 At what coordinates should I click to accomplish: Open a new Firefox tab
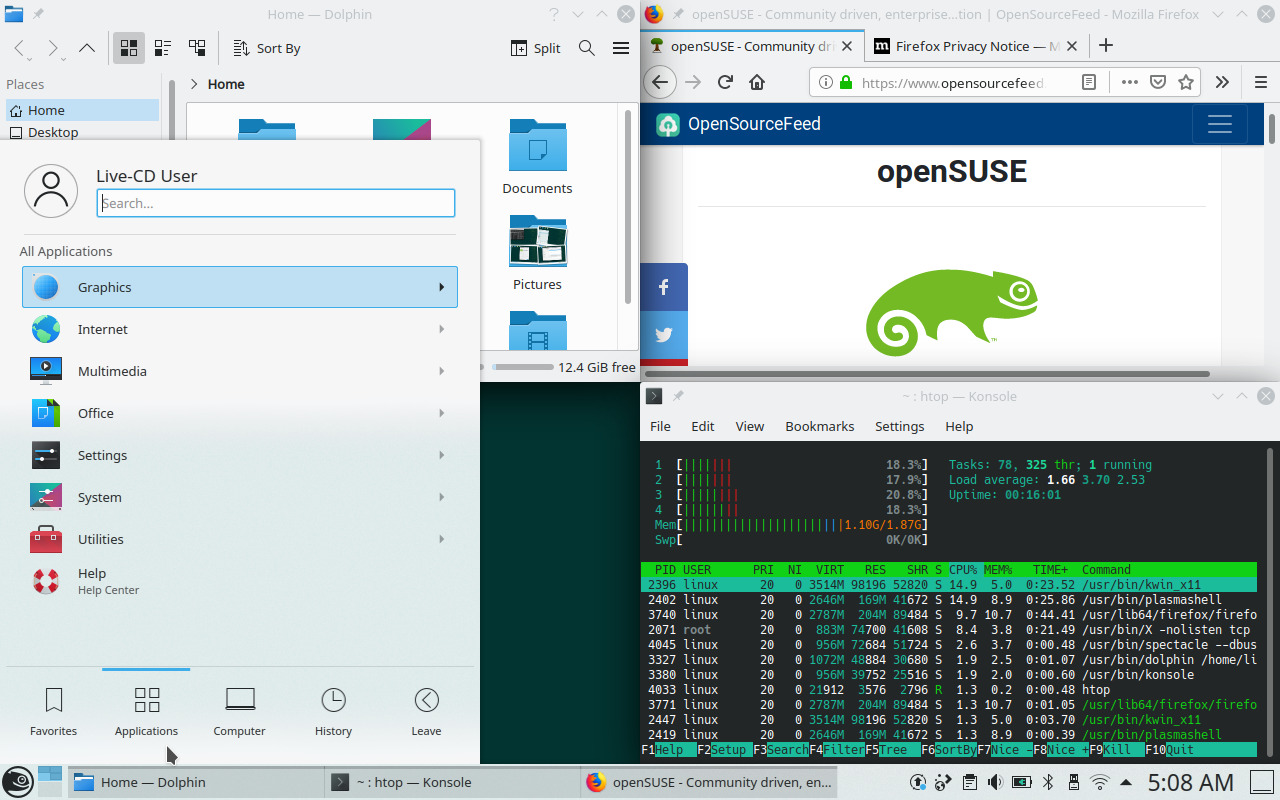coord(1105,46)
